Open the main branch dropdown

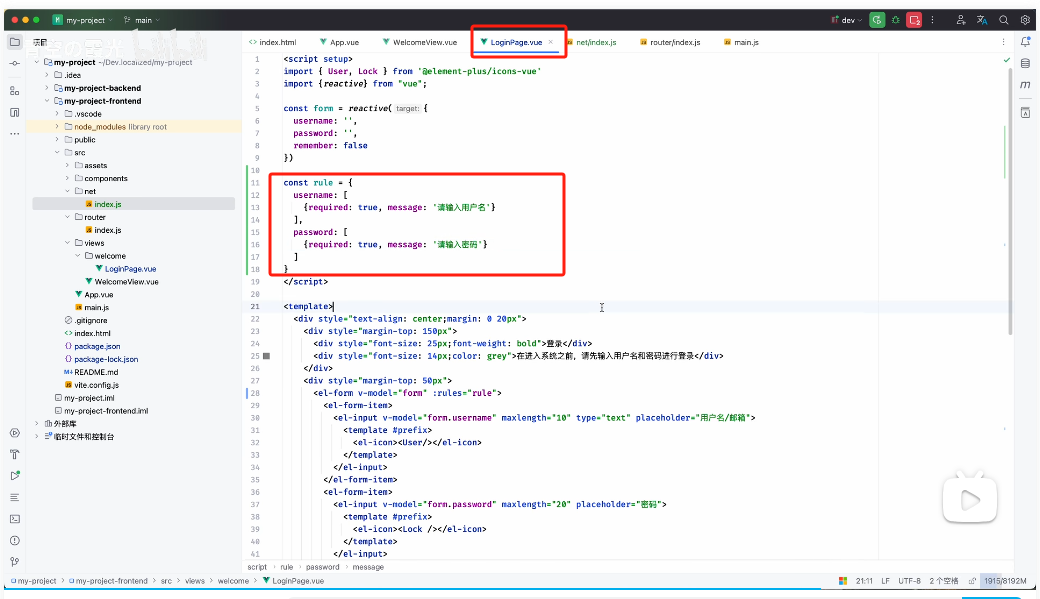(x=142, y=20)
